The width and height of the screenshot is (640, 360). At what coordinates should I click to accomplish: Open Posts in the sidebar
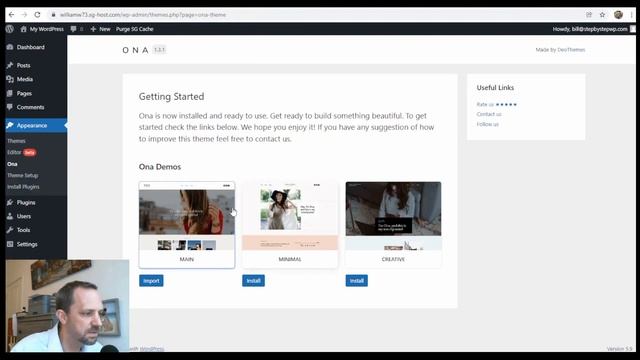(23, 65)
